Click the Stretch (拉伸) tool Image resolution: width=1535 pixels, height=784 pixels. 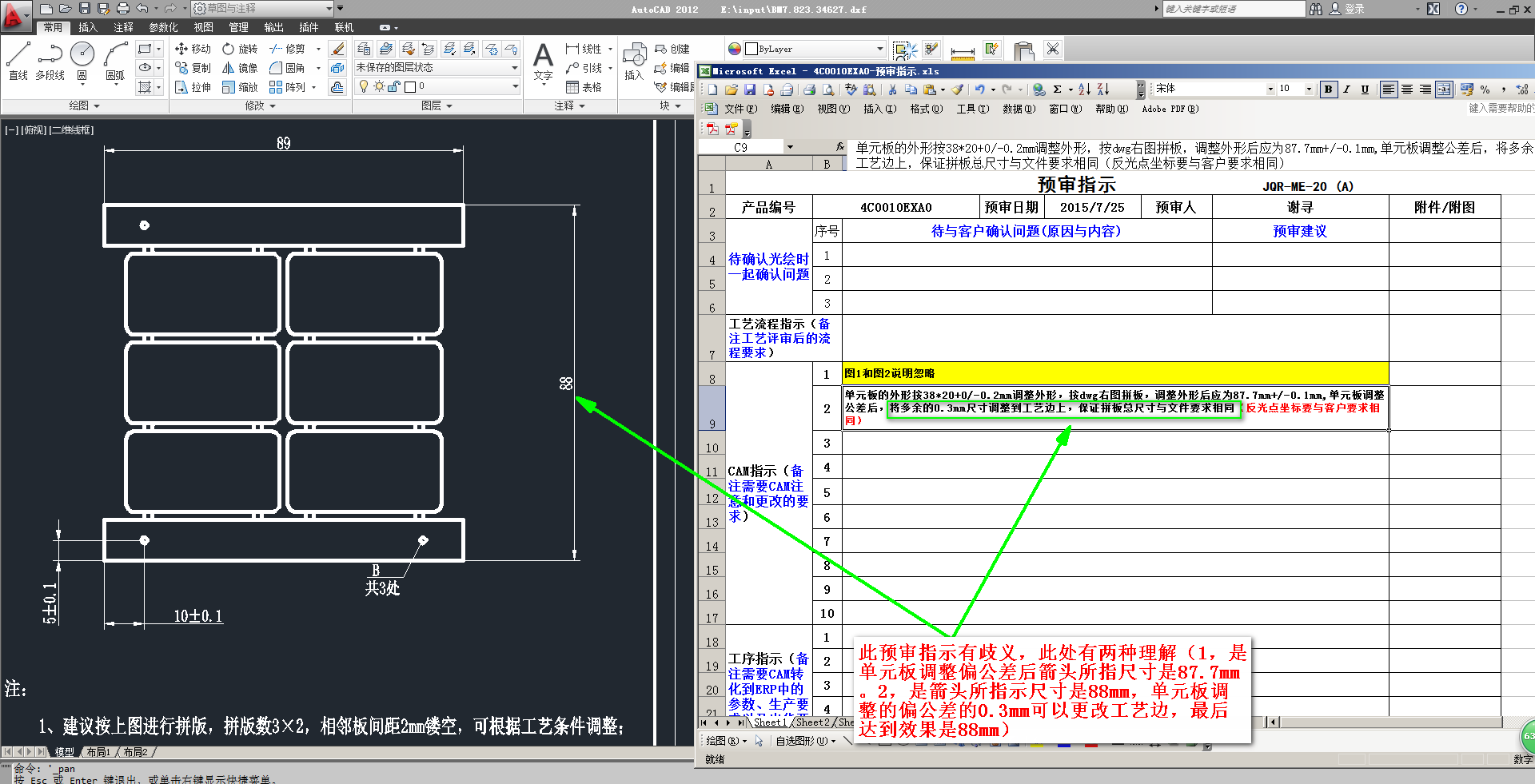tap(193, 87)
